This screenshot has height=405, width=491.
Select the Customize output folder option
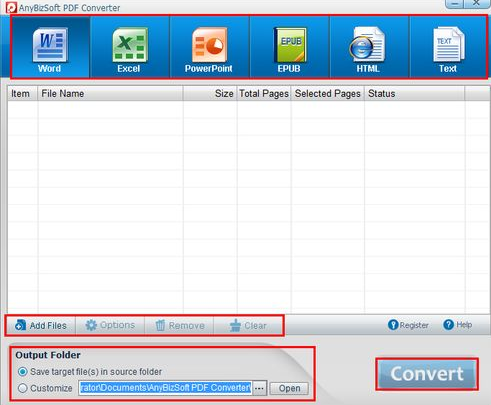tap(23, 388)
